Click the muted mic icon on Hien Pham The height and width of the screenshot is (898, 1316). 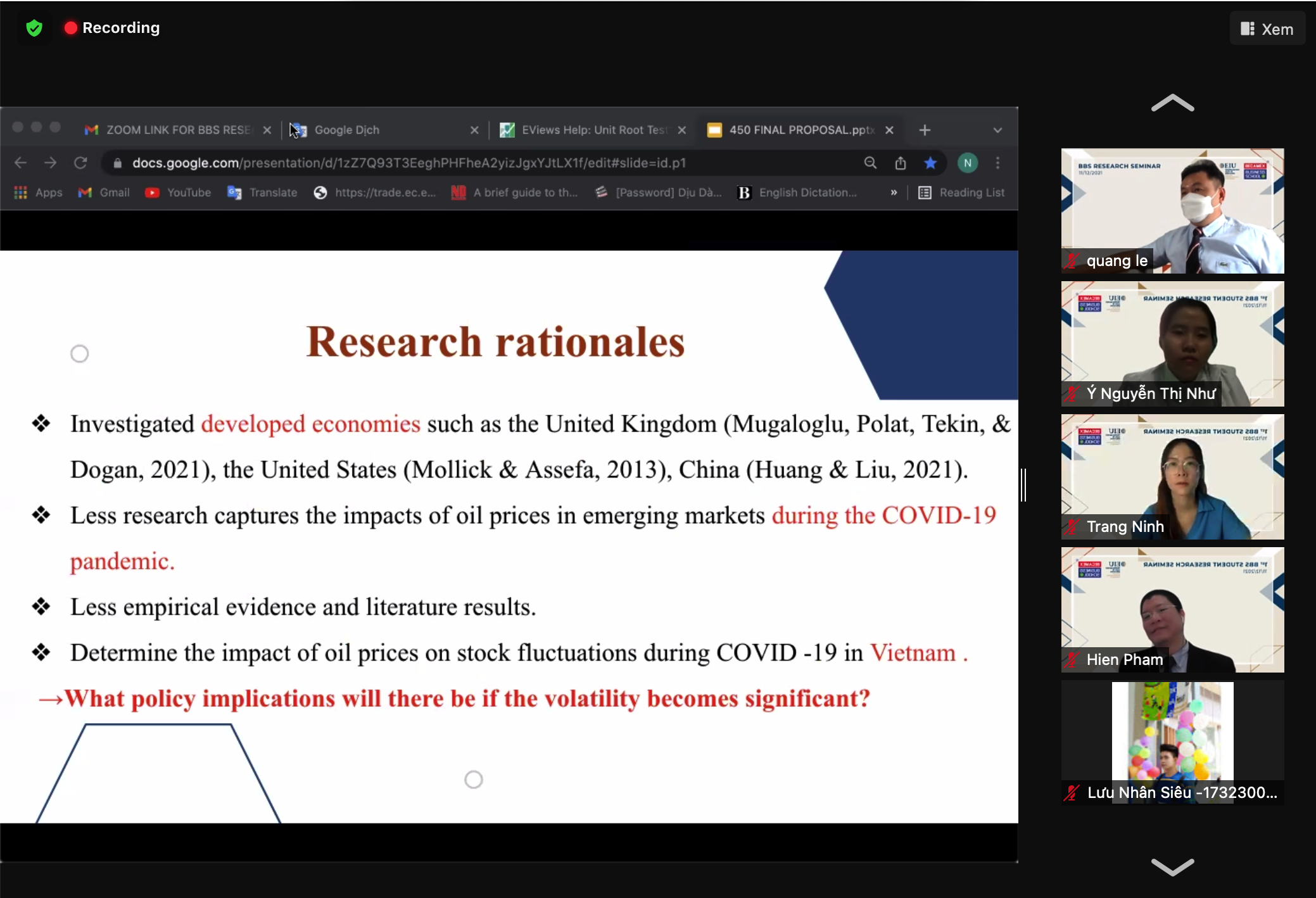pos(1072,659)
